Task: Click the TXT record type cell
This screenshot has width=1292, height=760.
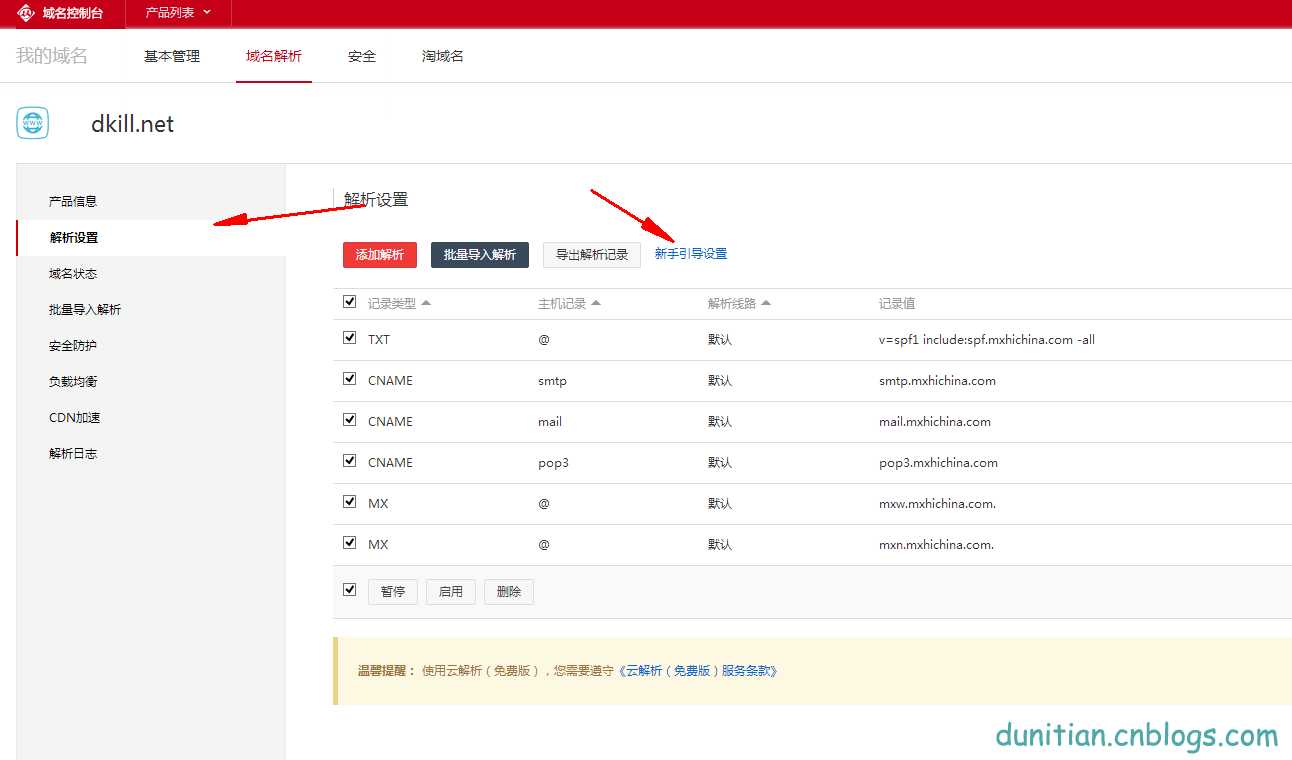Action: (x=379, y=339)
